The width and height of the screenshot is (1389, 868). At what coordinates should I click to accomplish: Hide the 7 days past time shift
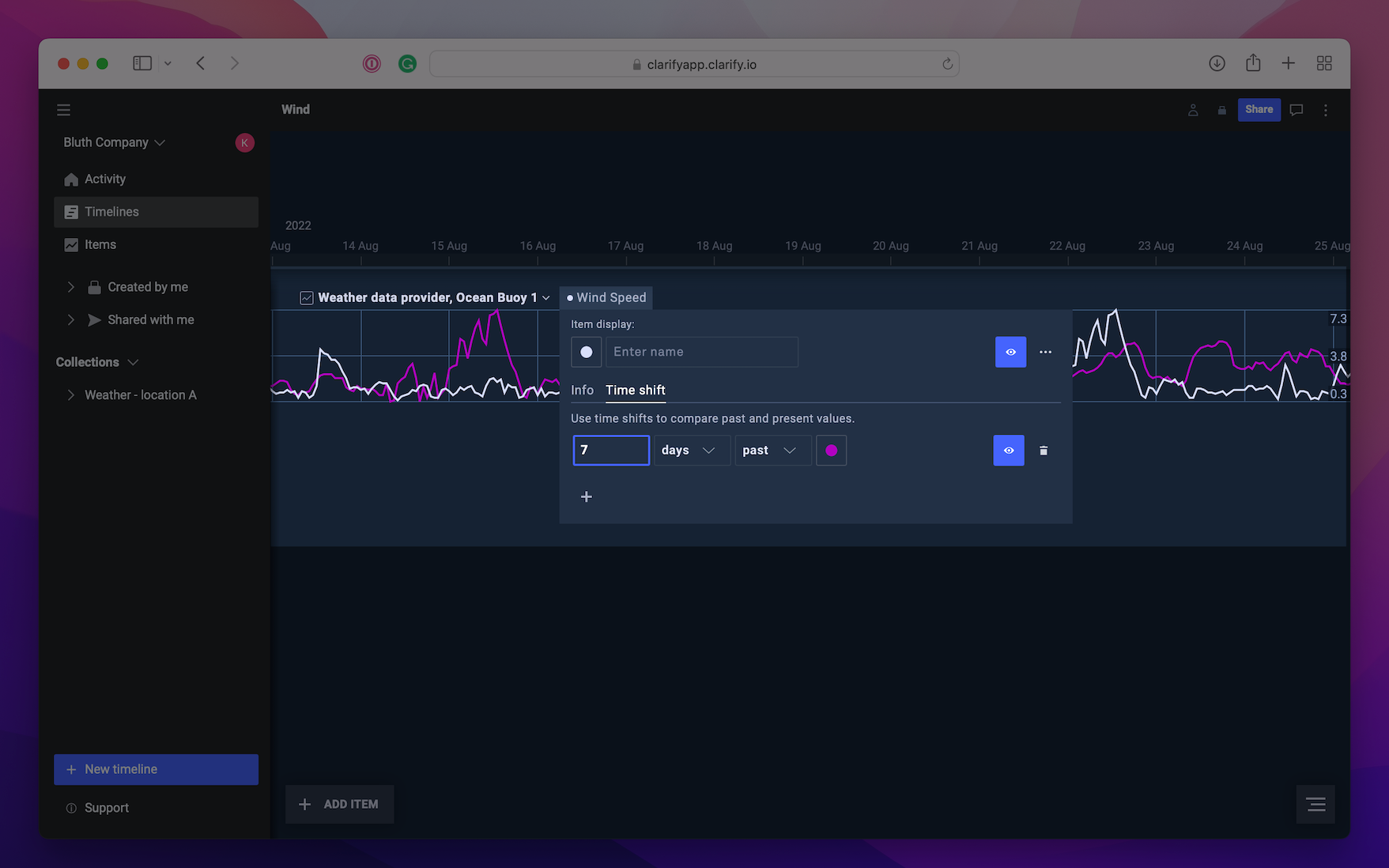1008,451
